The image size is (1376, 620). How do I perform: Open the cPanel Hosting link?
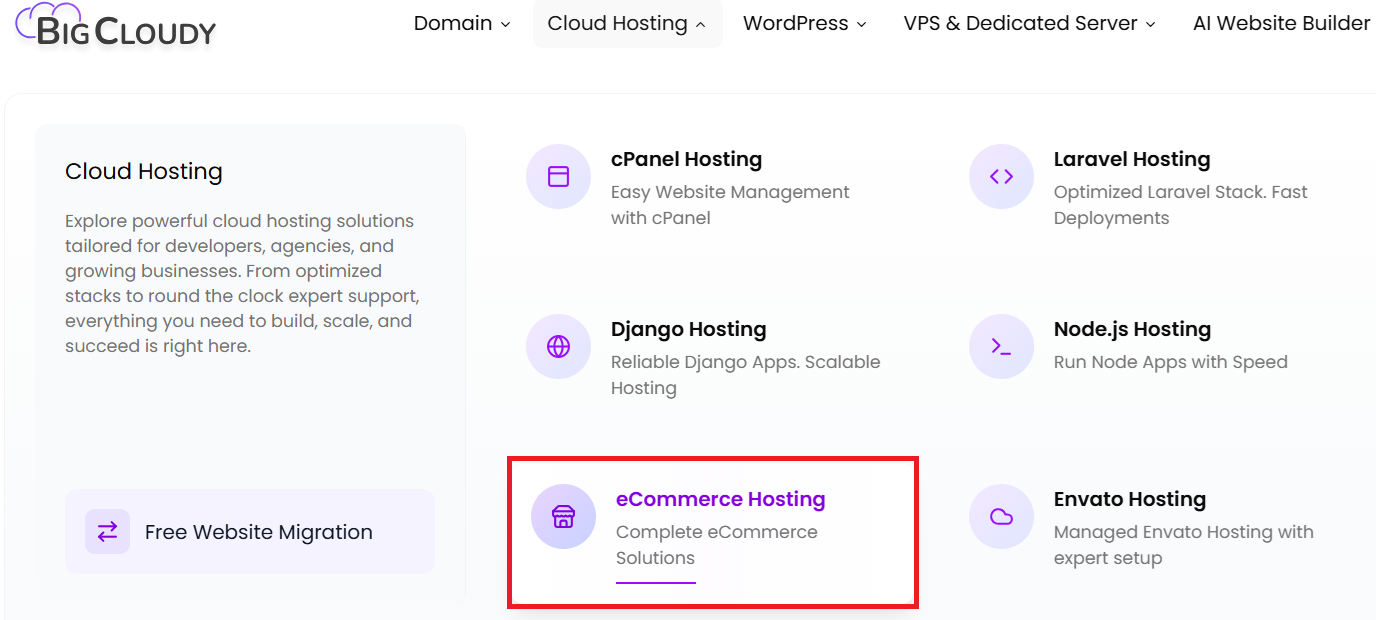coord(686,159)
